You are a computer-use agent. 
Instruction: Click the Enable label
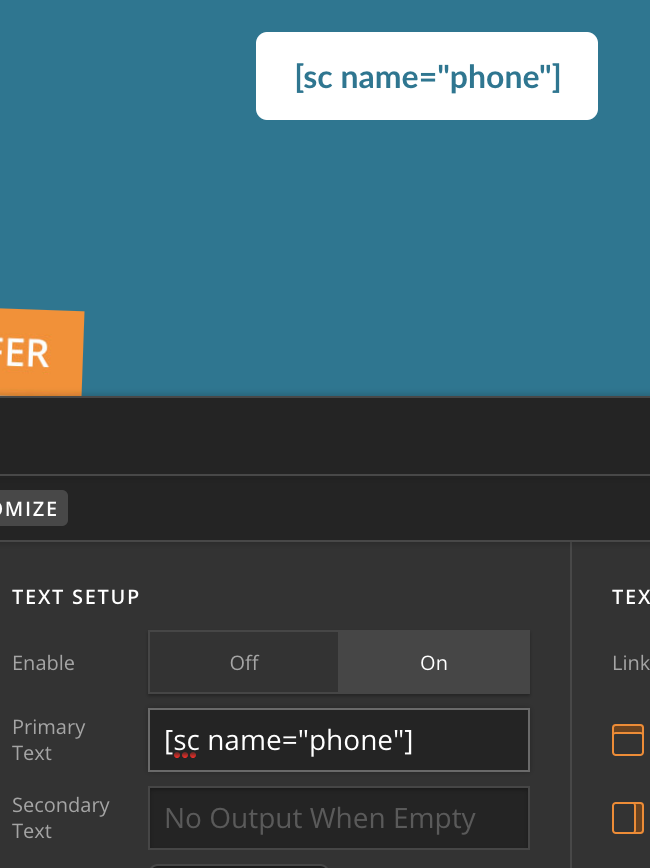click(43, 663)
